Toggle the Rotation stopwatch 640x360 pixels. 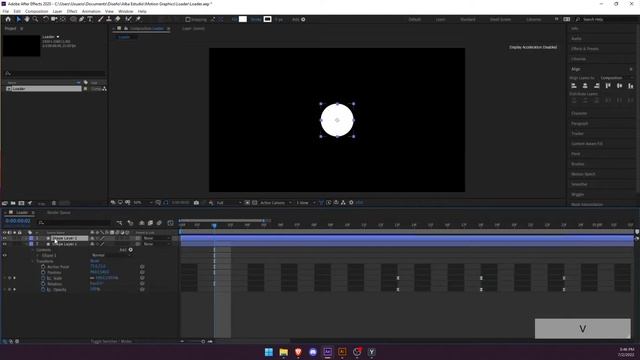pyautogui.click(x=43, y=284)
